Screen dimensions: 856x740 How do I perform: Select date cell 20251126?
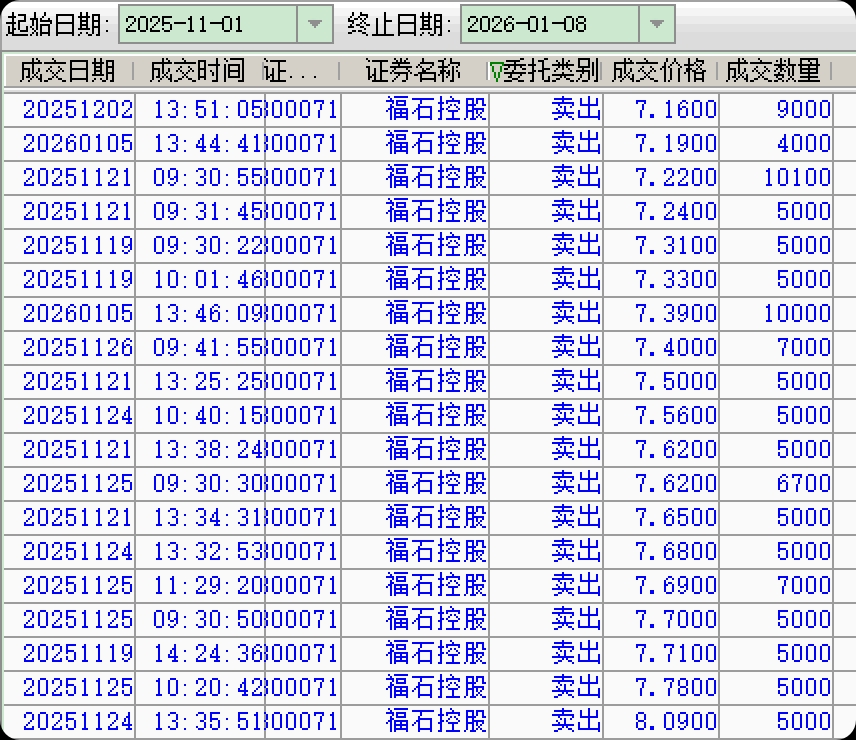69,348
